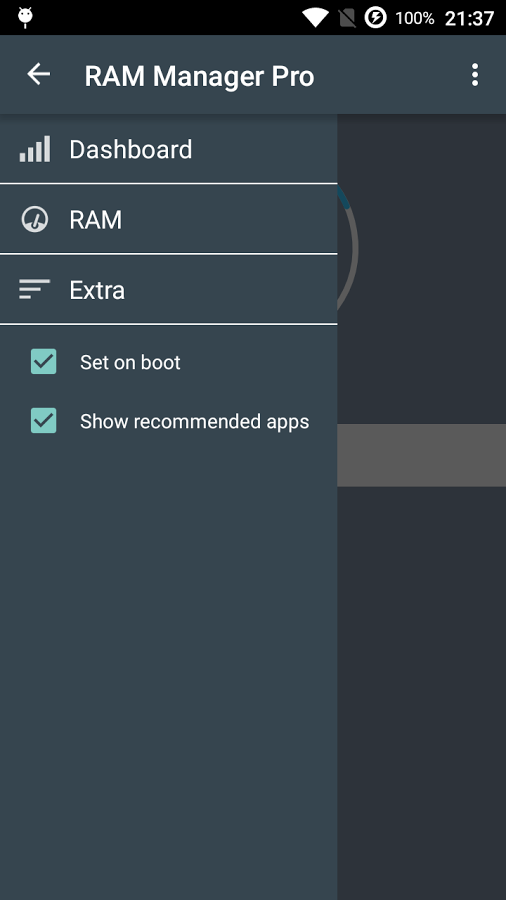Uncheck the Show recommended apps checkbox
The height and width of the screenshot is (900, 506).
coord(44,421)
